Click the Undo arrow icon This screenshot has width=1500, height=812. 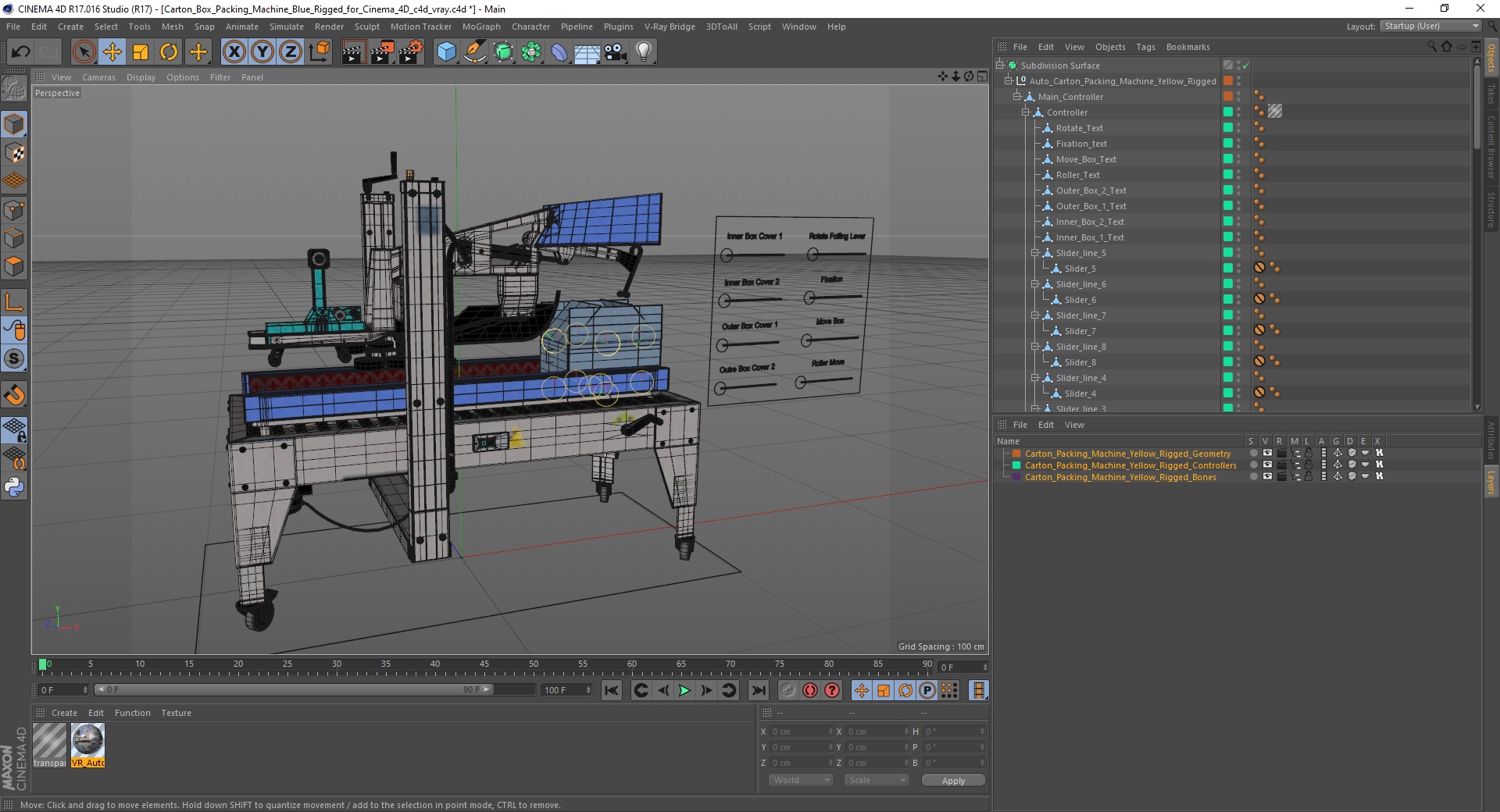point(21,52)
